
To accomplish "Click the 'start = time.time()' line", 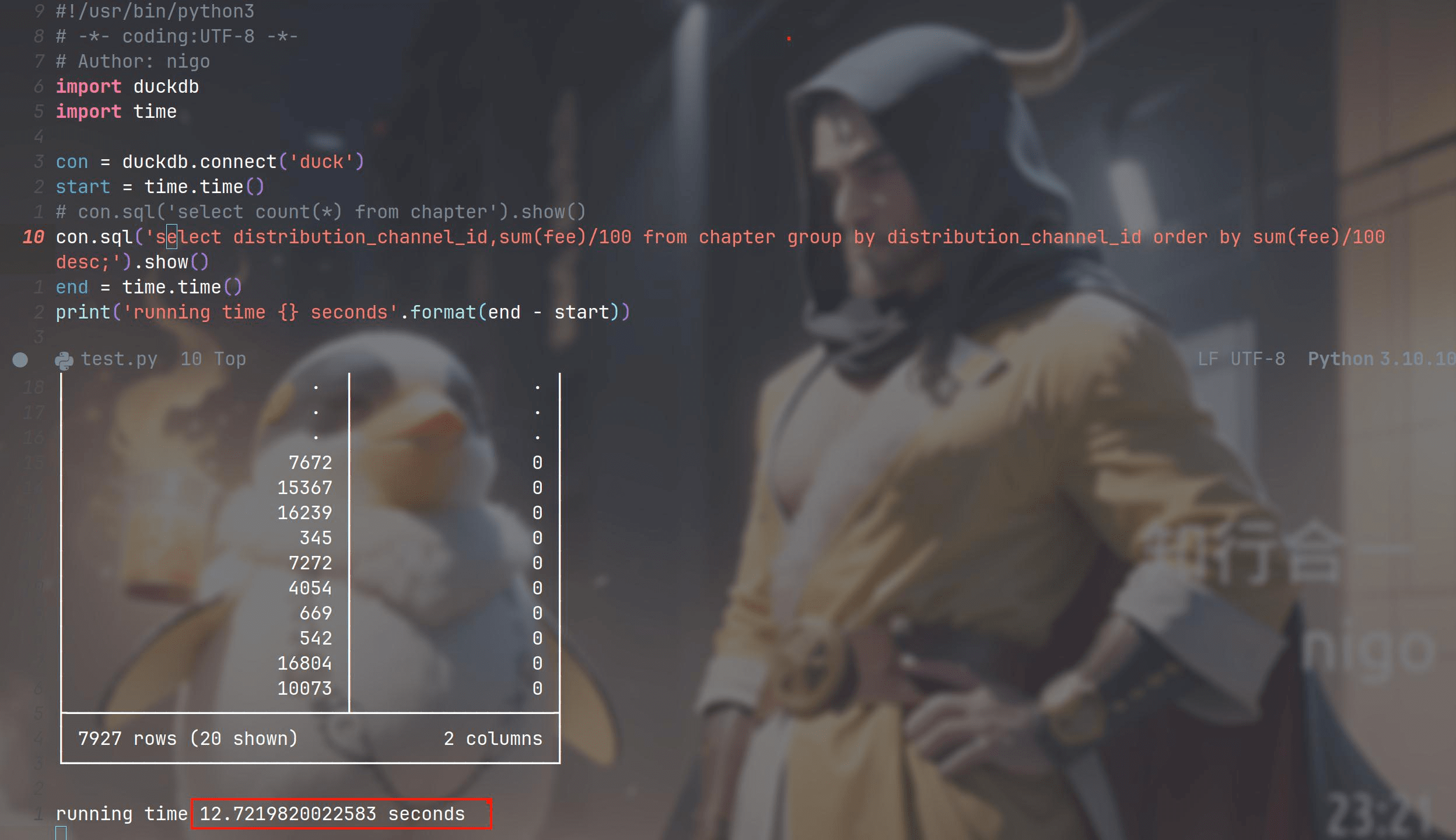I will coord(160,187).
